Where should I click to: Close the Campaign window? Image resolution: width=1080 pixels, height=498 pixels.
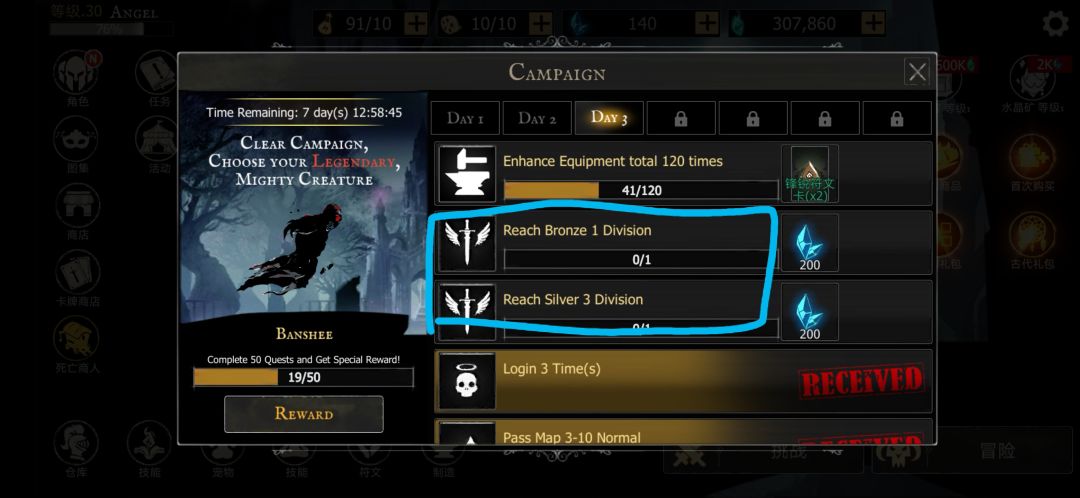[x=917, y=72]
